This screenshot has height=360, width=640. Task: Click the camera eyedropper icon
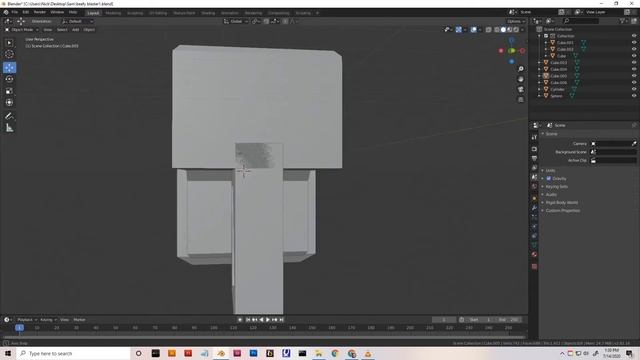pyautogui.click(x=634, y=144)
